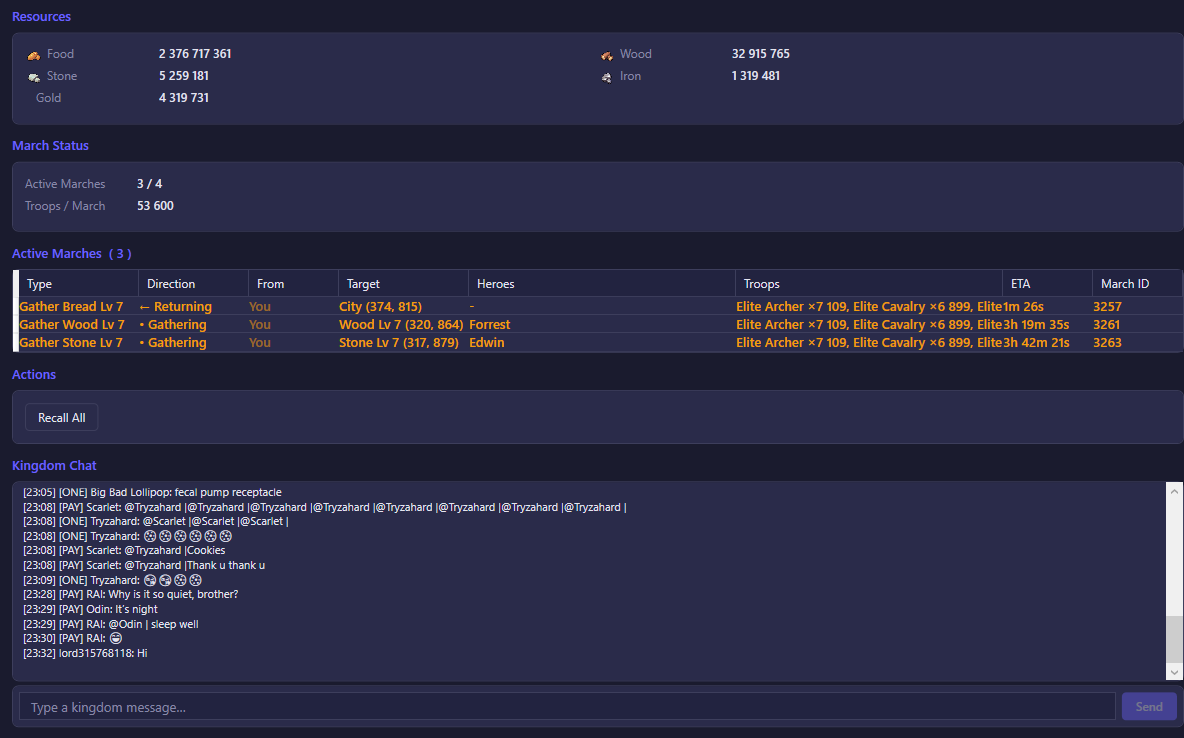The height and width of the screenshot is (738, 1184).
Task: Click the Food resource icon
Action: (34, 55)
